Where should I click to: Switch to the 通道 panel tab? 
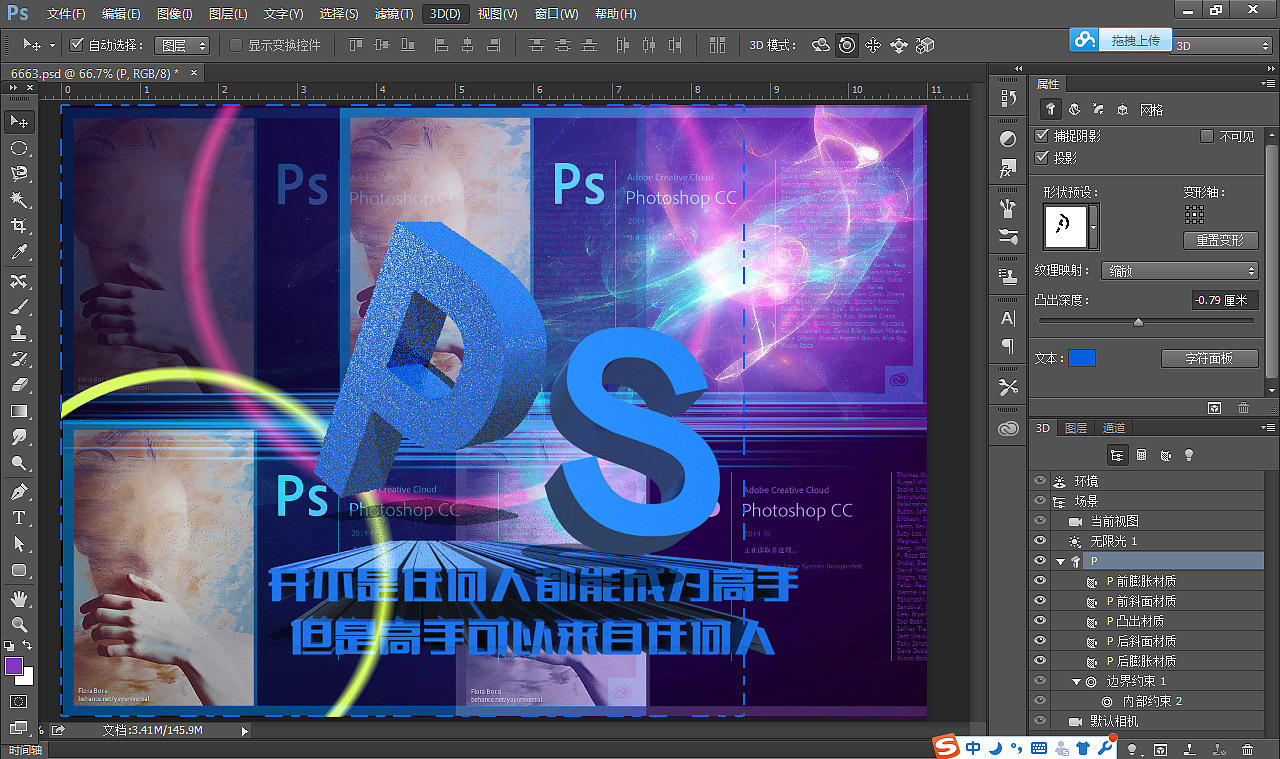tap(1113, 428)
